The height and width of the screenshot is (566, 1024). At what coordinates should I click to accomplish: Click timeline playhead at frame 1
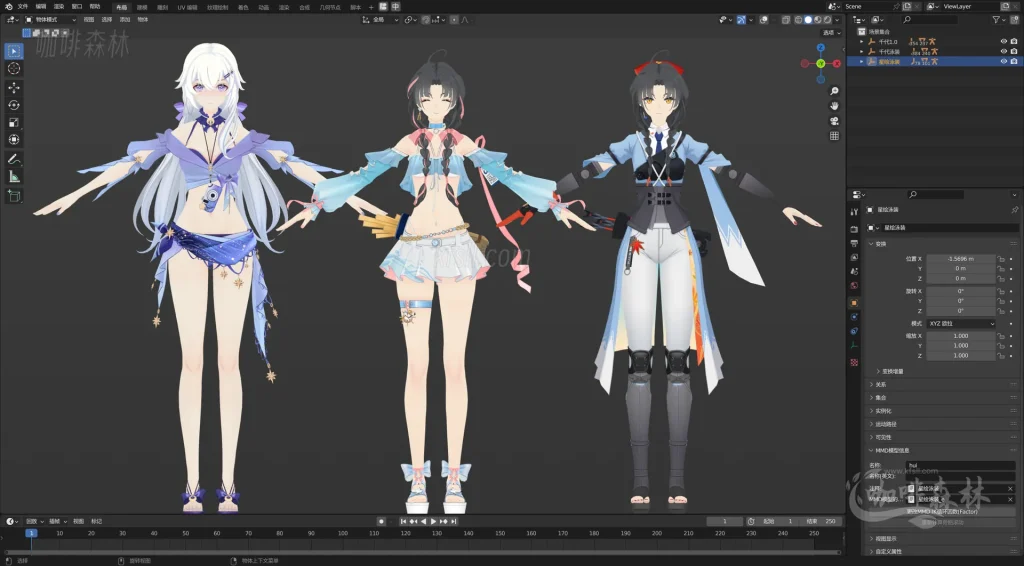(x=31, y=533)
